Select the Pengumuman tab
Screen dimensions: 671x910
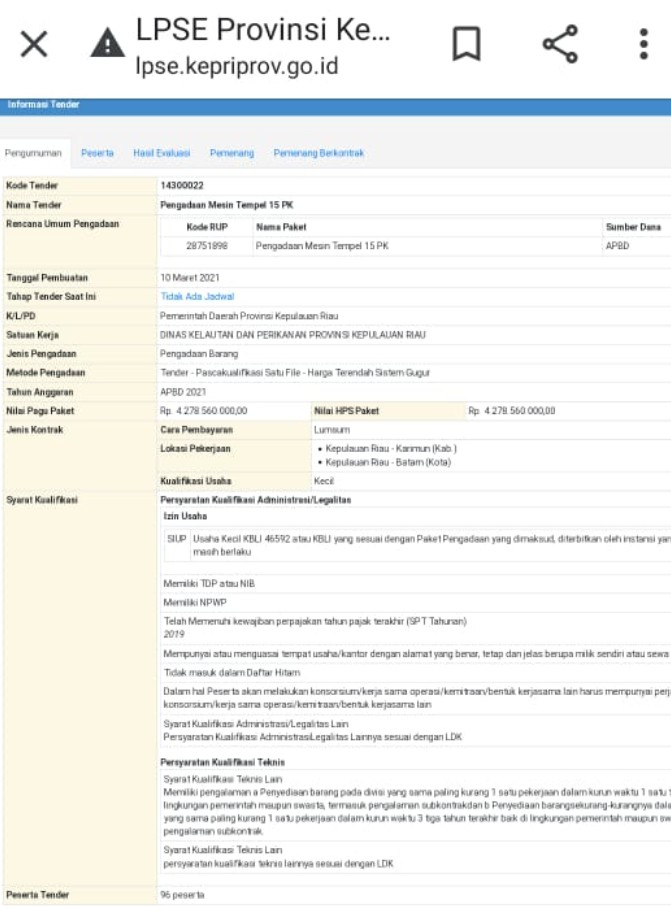point(34,153)
